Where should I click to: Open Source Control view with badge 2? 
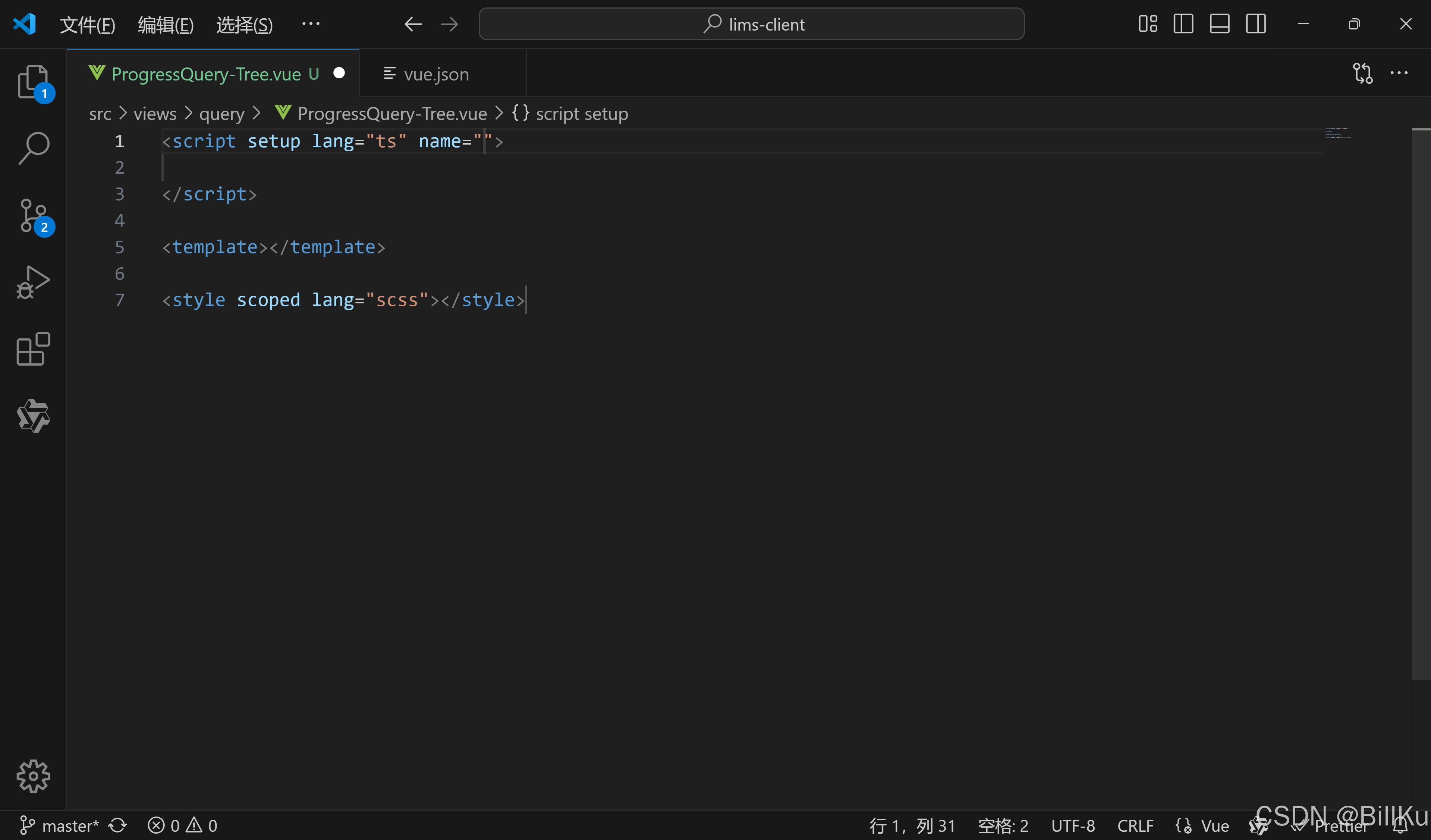33,215
